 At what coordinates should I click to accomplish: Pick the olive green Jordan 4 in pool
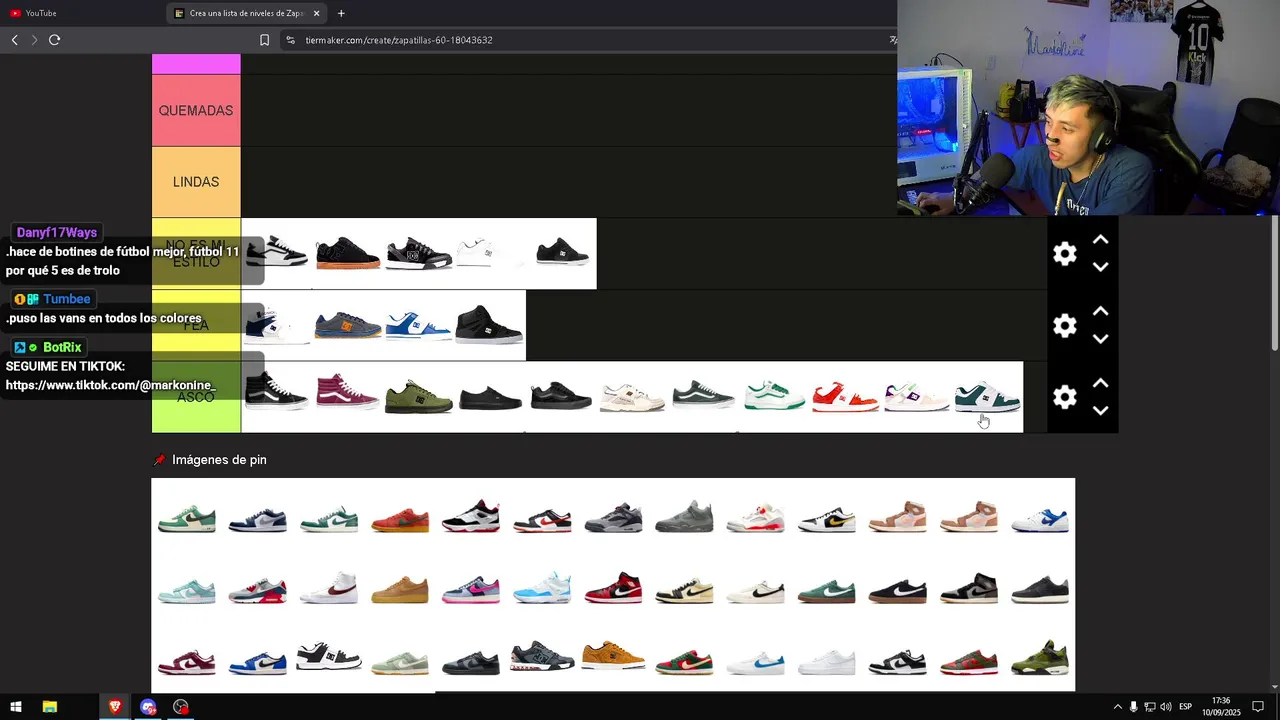pyautogui.click(x=1040, y=658)
